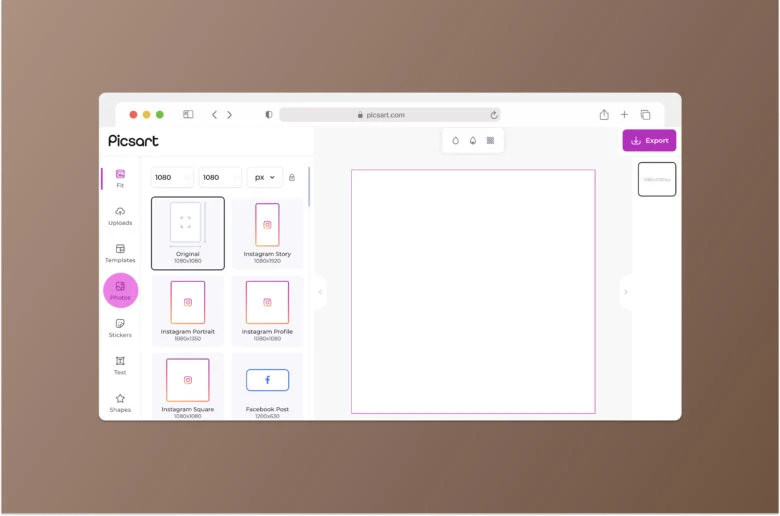Image resolution: width=780 pixels, height=516 pixels.
Task: Open the Stickers panel
Action: point(120,328)
